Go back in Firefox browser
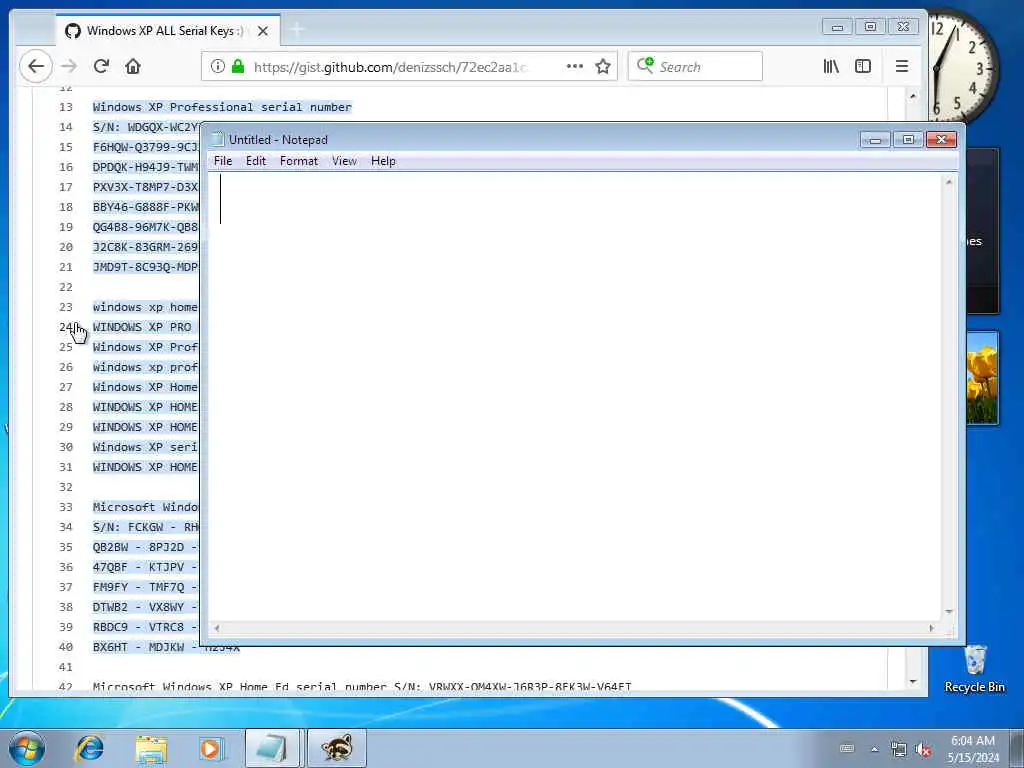Image resolution: width=1024 pixels, height=768 pixels. pyautogui.click(x=36, y=66)
